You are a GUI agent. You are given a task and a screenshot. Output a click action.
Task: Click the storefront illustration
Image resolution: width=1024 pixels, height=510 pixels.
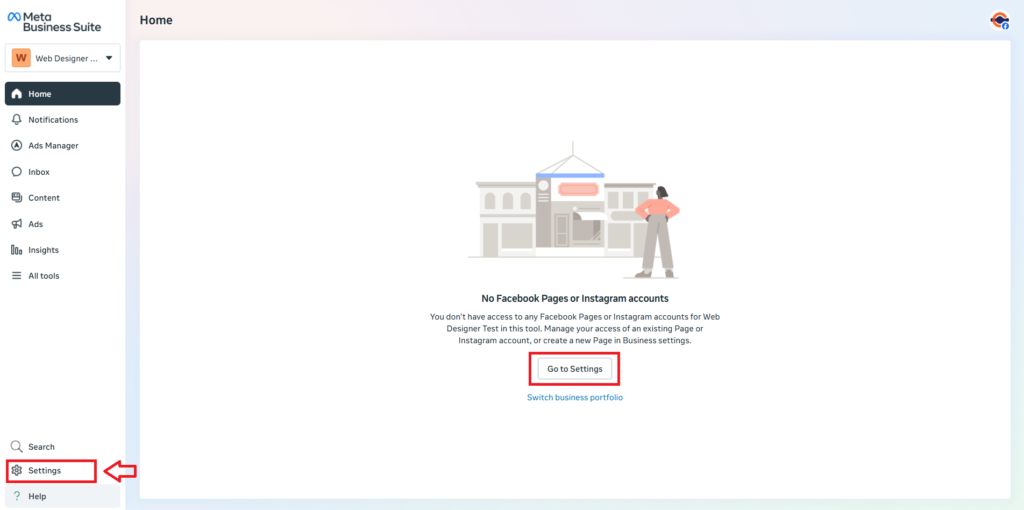pyautogui.click(x=575, y=210)
